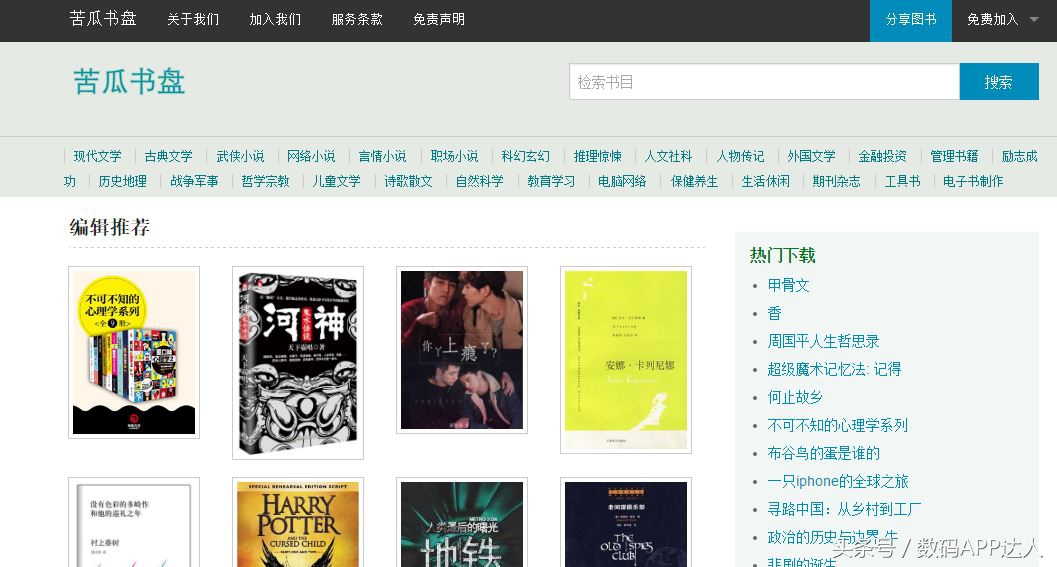This screenshot has height=567, width=1057.
Task: Open the 地铁 book cover
Action: [x=462, y=523]
